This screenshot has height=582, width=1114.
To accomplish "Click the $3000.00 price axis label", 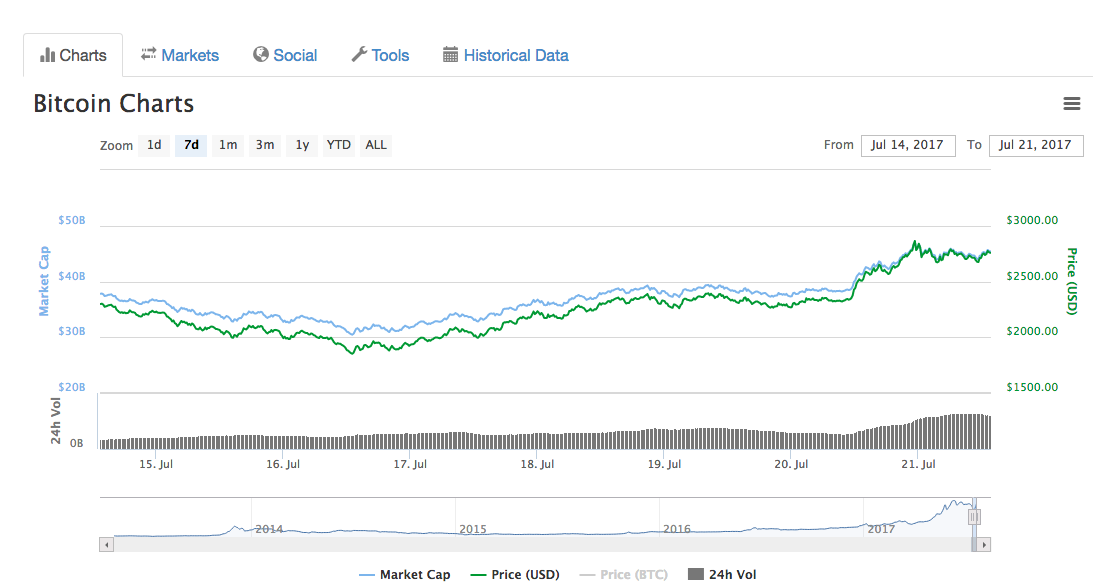I will pos(1032,220).
